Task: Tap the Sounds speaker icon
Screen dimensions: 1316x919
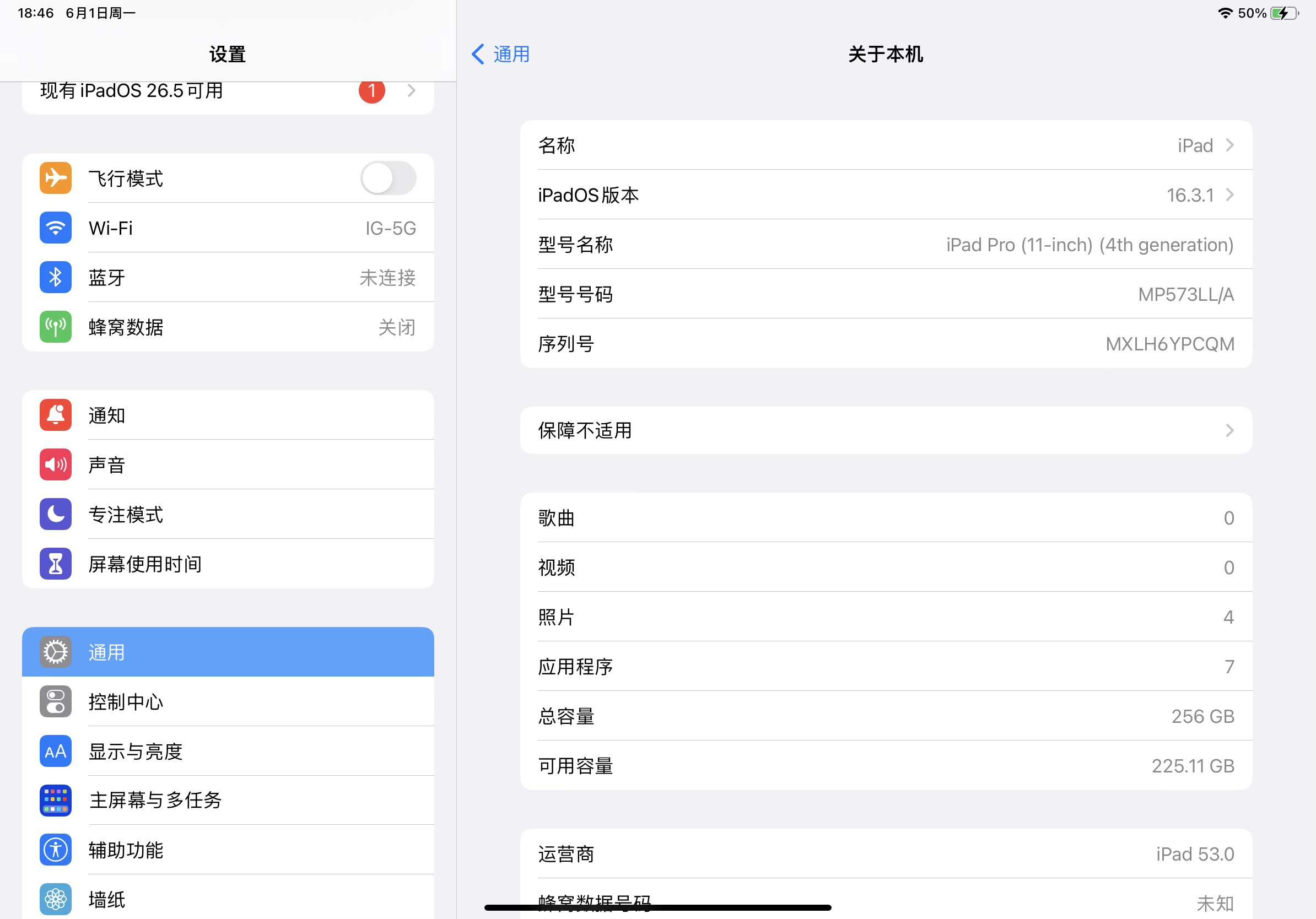Action: (x=56, y=464)
